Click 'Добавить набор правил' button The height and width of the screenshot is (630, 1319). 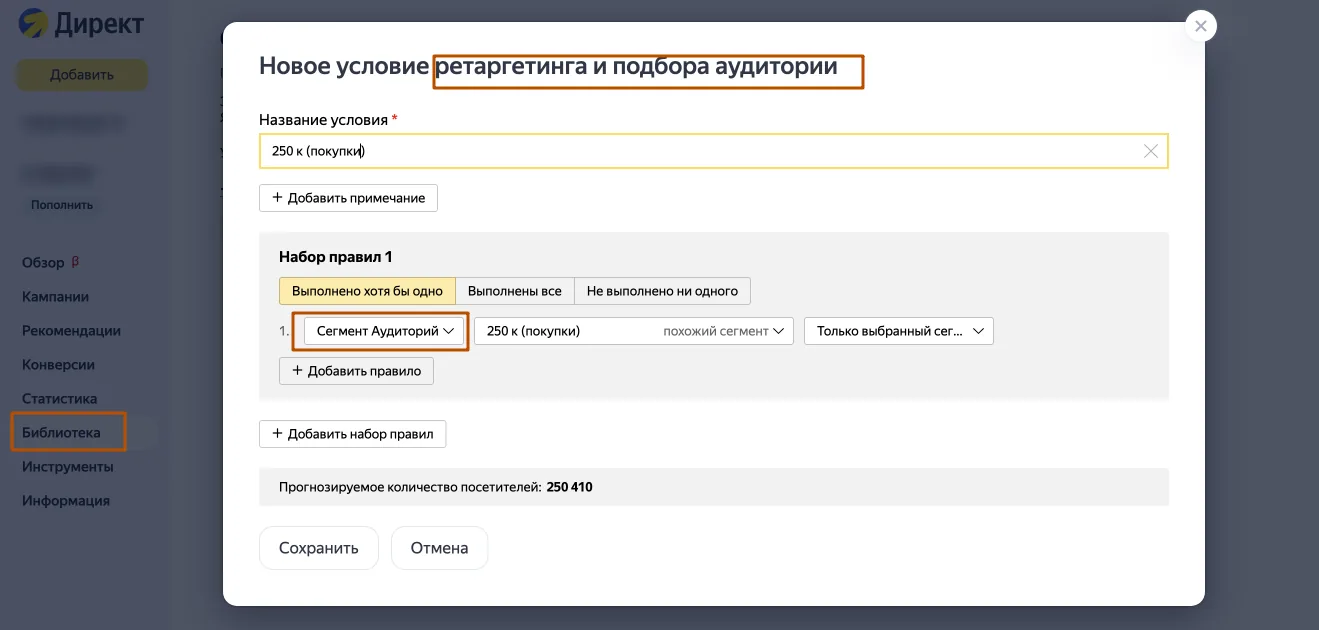tap(352, 434)
